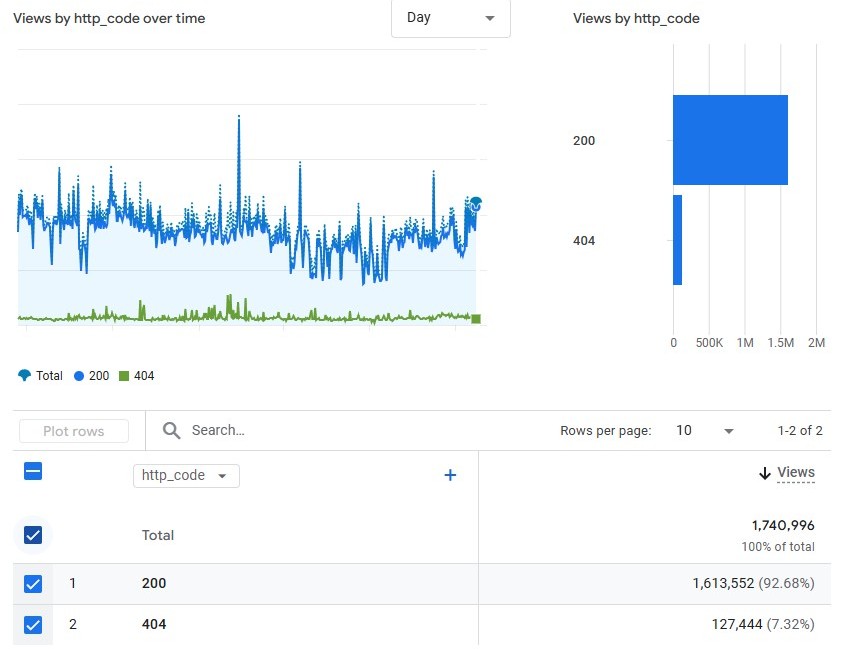851x649 pixels.
Task: Click the plus icon to add a dimension
Action: [450, 475]
